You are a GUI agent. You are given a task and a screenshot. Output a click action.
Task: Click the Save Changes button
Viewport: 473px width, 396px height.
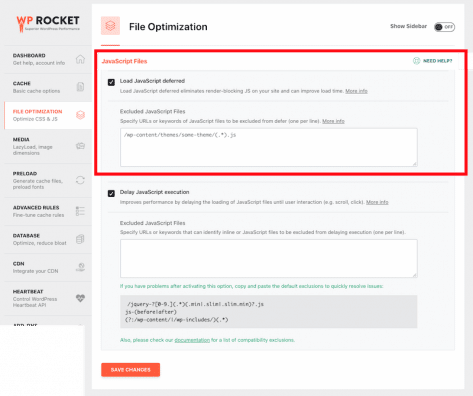click(131, 370)
